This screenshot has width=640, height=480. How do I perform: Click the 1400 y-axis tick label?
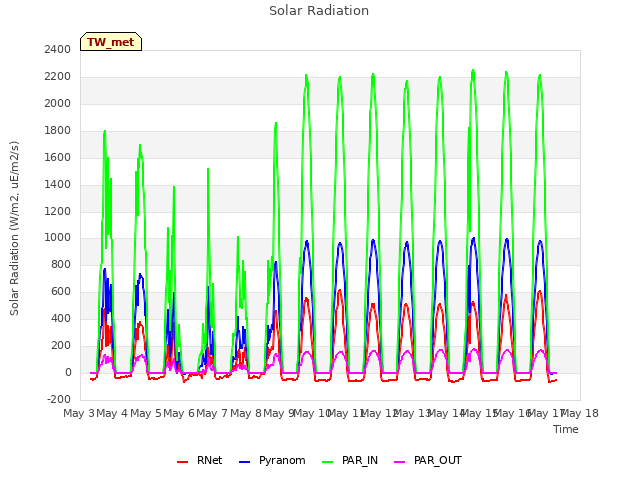[58, 184]
